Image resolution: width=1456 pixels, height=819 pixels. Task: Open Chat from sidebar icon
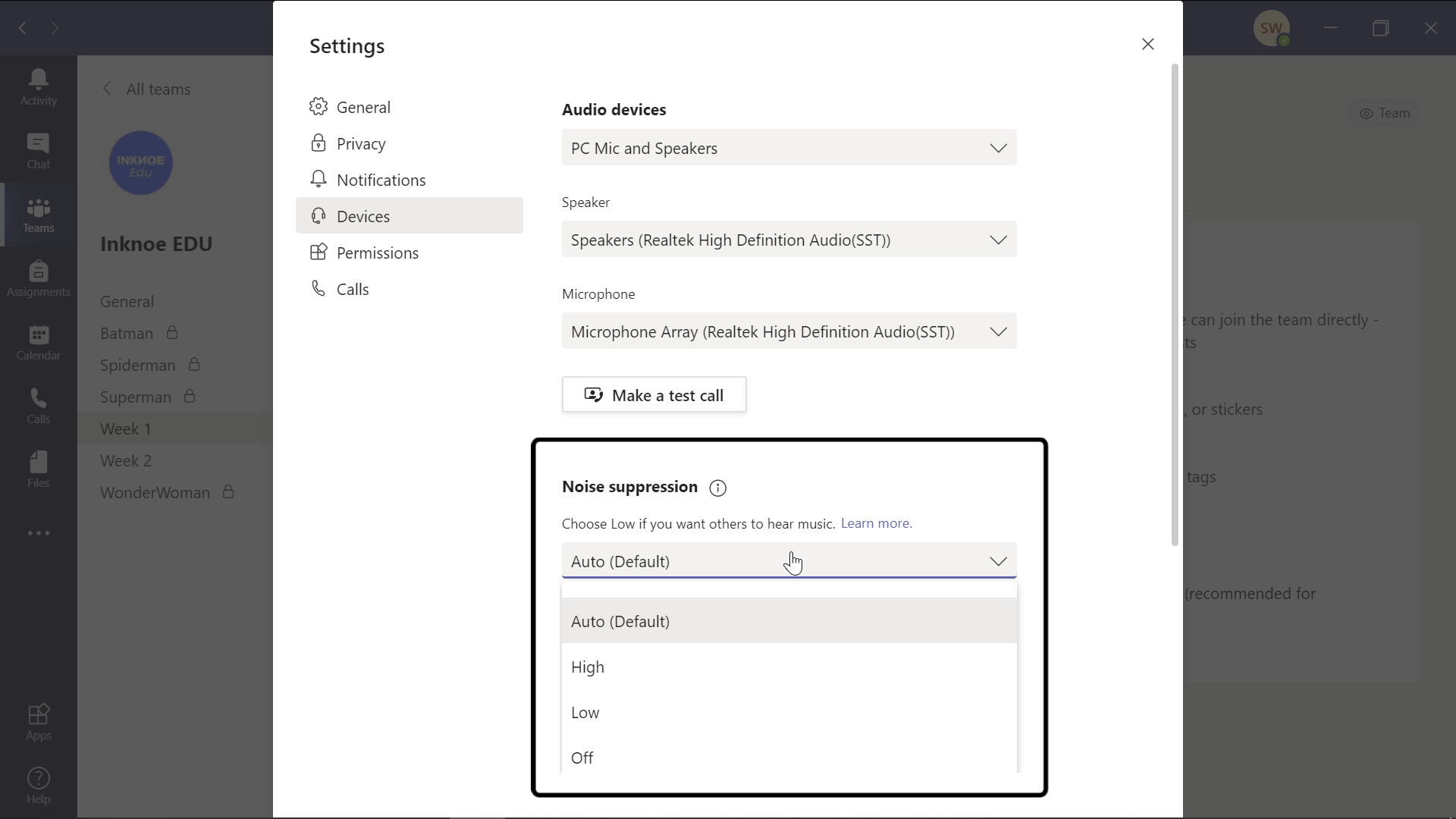click(38, 150)
